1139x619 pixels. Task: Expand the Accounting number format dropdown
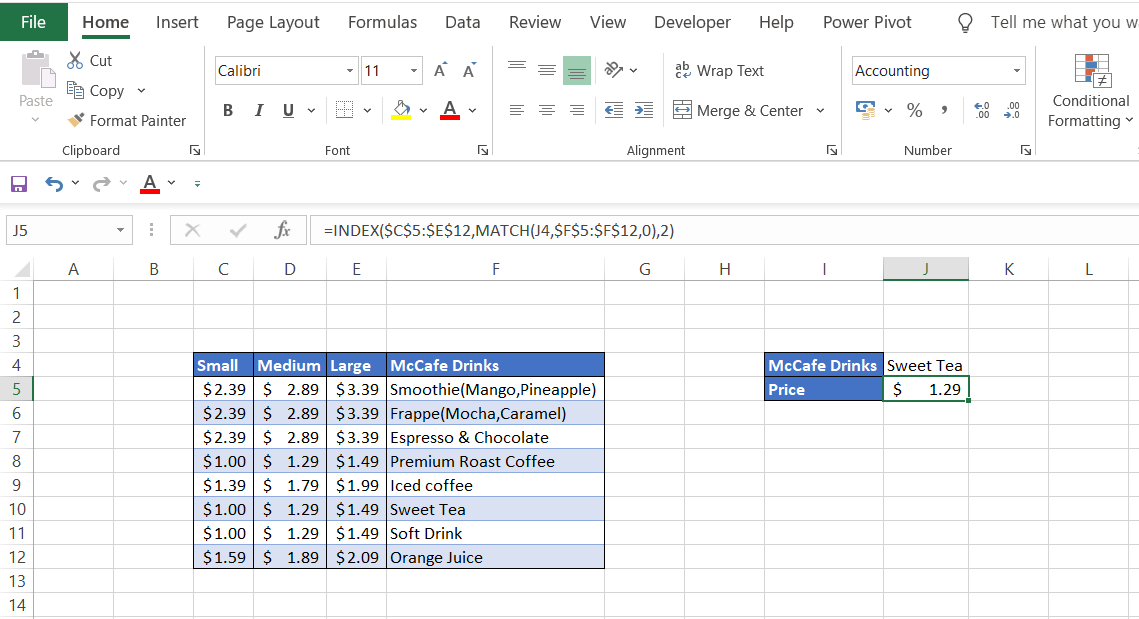click(1017, 71)
